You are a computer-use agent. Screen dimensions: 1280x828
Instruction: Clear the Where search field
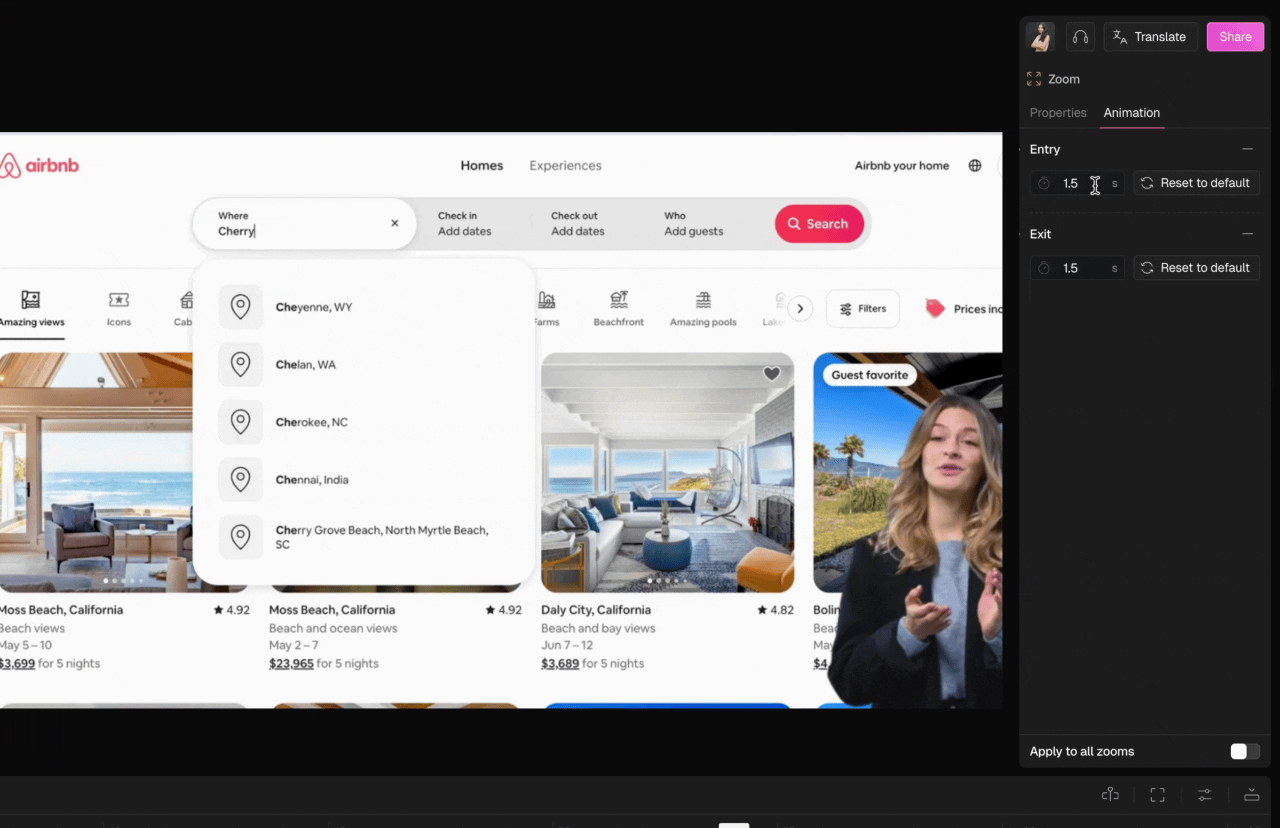click(x=395, y=223)
